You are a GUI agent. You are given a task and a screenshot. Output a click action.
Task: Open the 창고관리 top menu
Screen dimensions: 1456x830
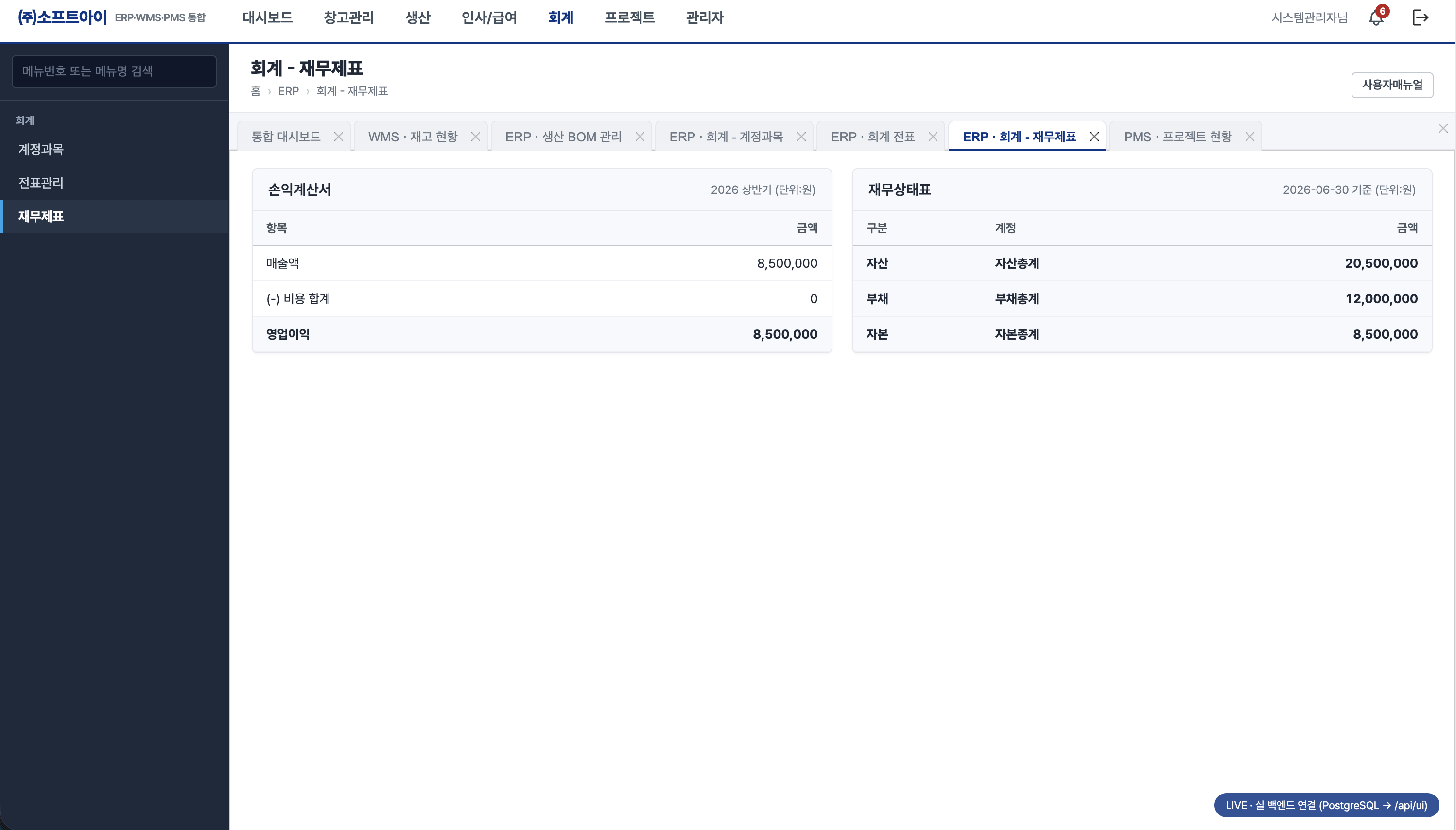point(349,17)
